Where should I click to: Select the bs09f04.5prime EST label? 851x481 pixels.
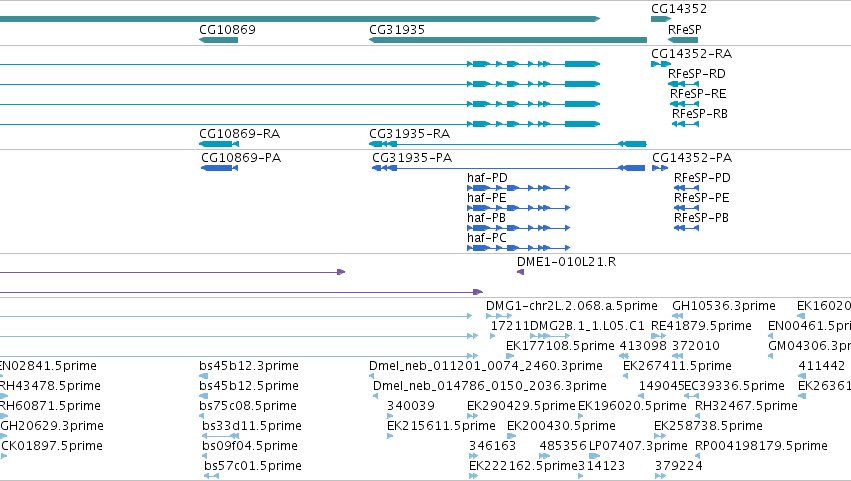click(x=250, y=447)
